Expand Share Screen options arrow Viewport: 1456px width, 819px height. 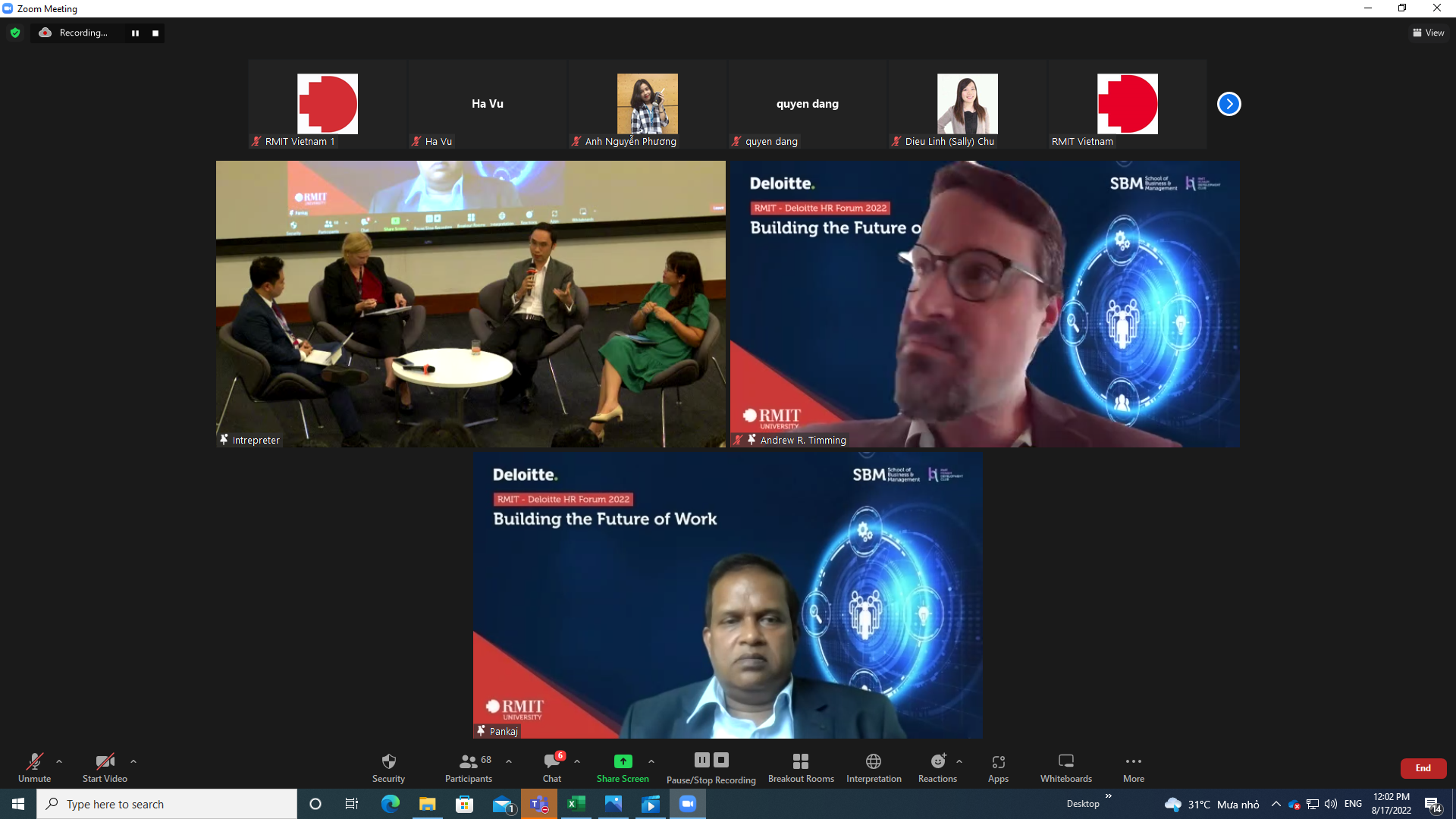coord(651,761)
